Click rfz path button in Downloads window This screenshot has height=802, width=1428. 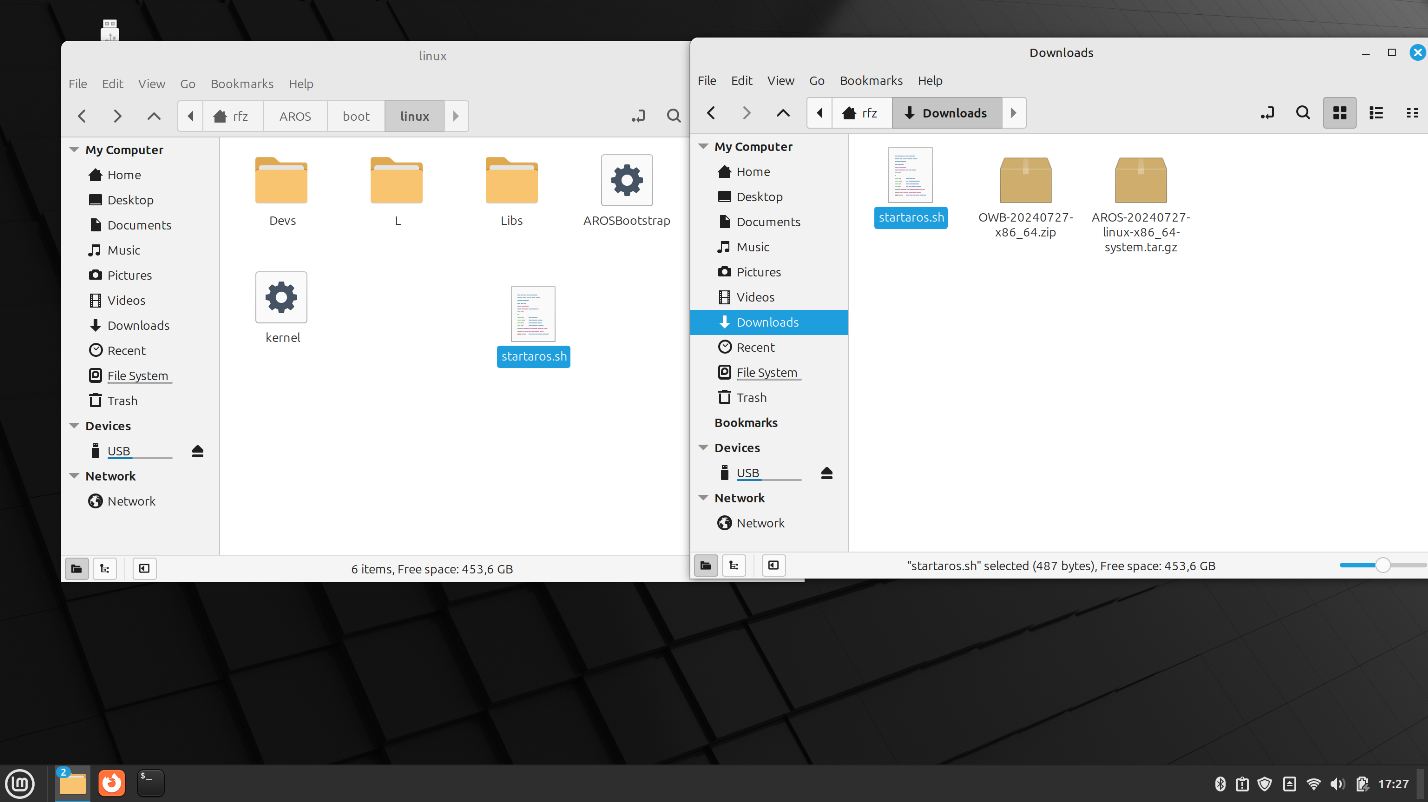pyautogui.click(x=862, y=113)
